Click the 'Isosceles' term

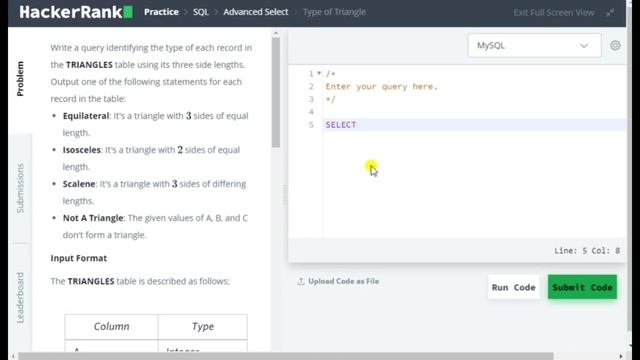(x=82, y=150)
